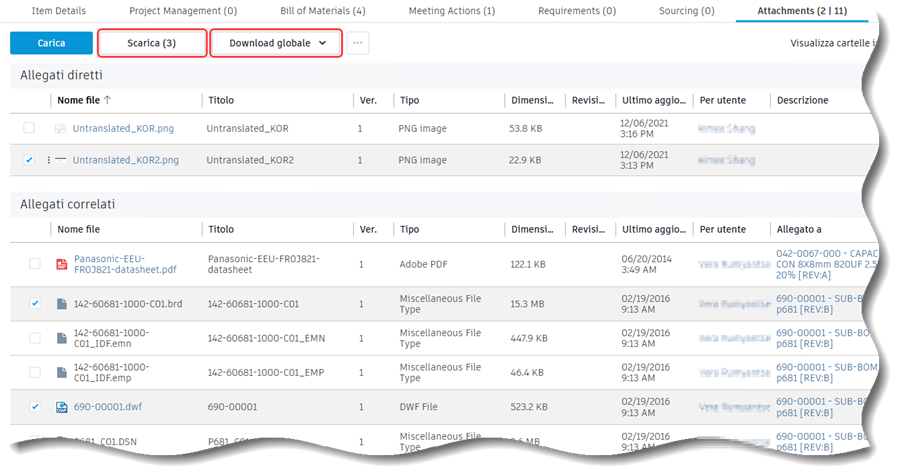The width and height of the screenshot is (900, 476).
Task: Select the Panasonic datasheet row checkbox
Action: pyautogui.click(x=35, y=264)
